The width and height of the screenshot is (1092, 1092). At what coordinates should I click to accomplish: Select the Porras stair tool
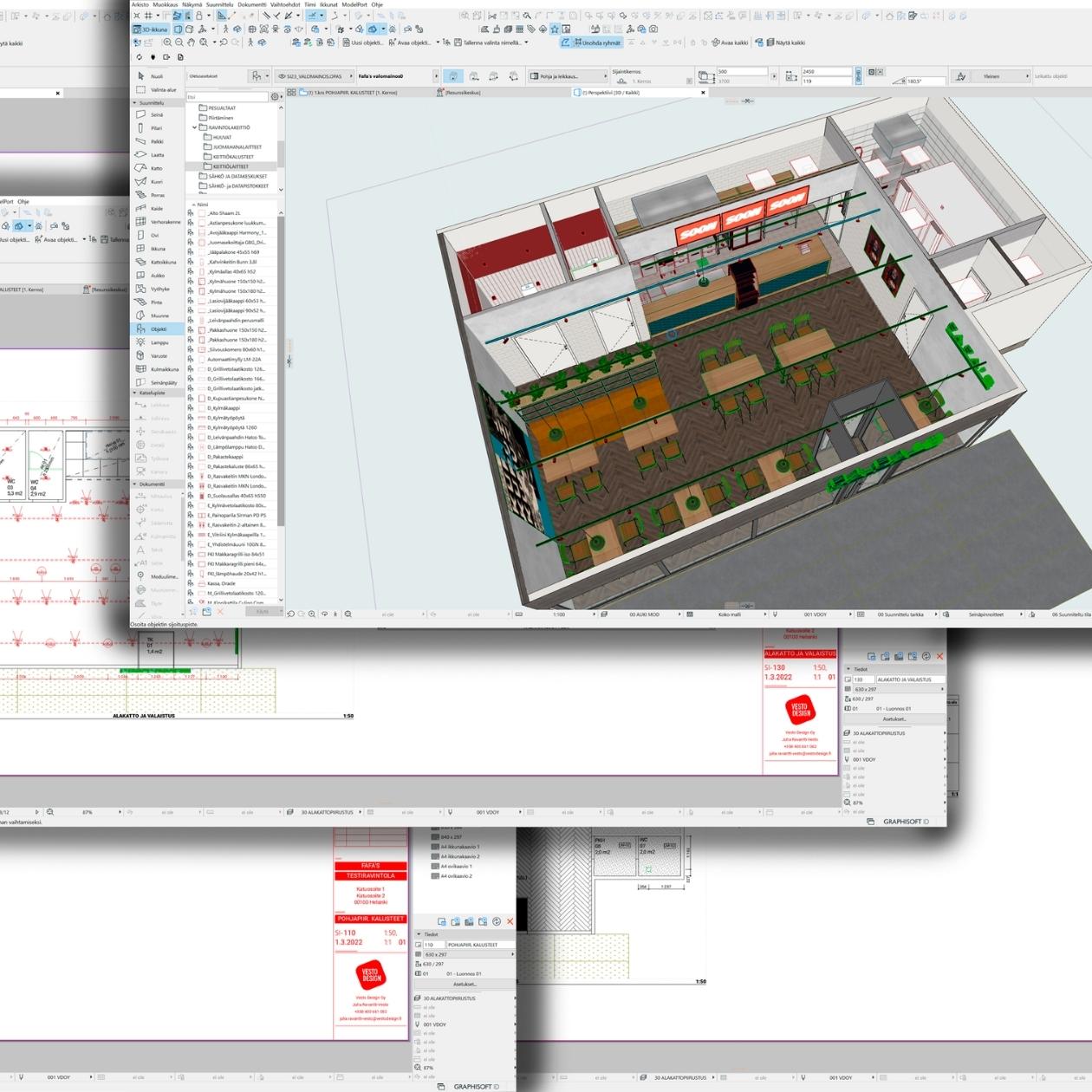[157, 195]
